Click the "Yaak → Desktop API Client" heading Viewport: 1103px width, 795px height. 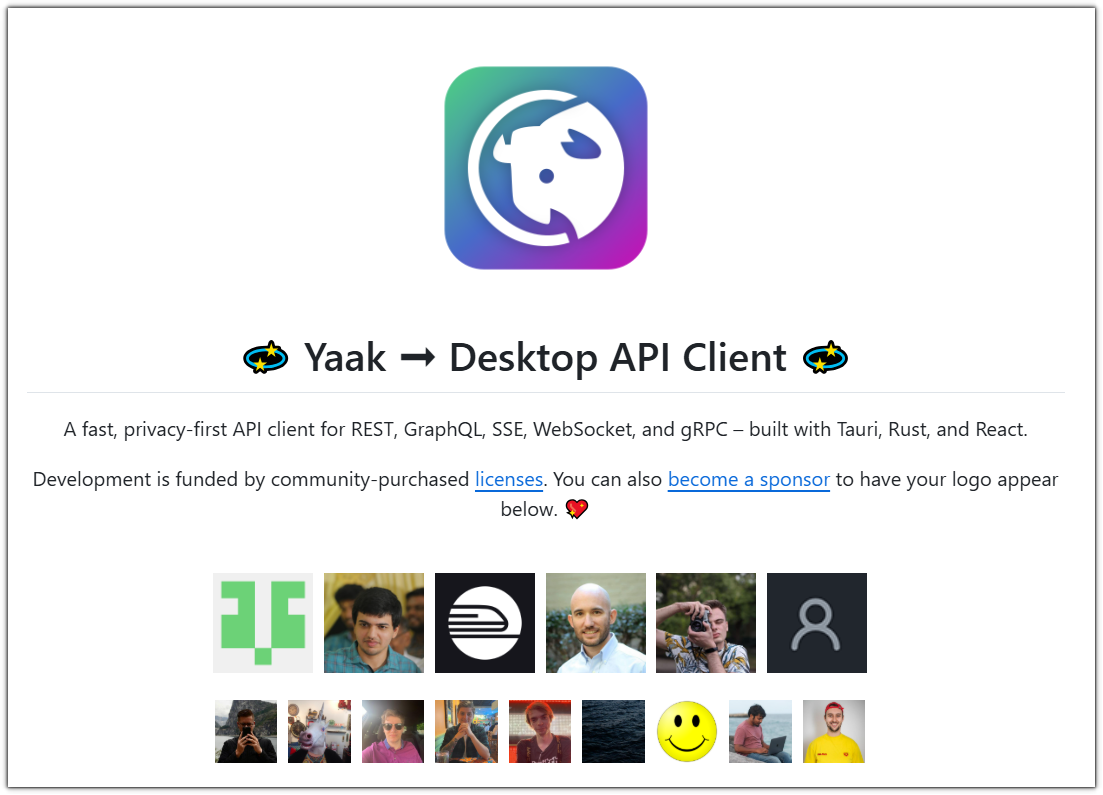(x=545, y=357)
